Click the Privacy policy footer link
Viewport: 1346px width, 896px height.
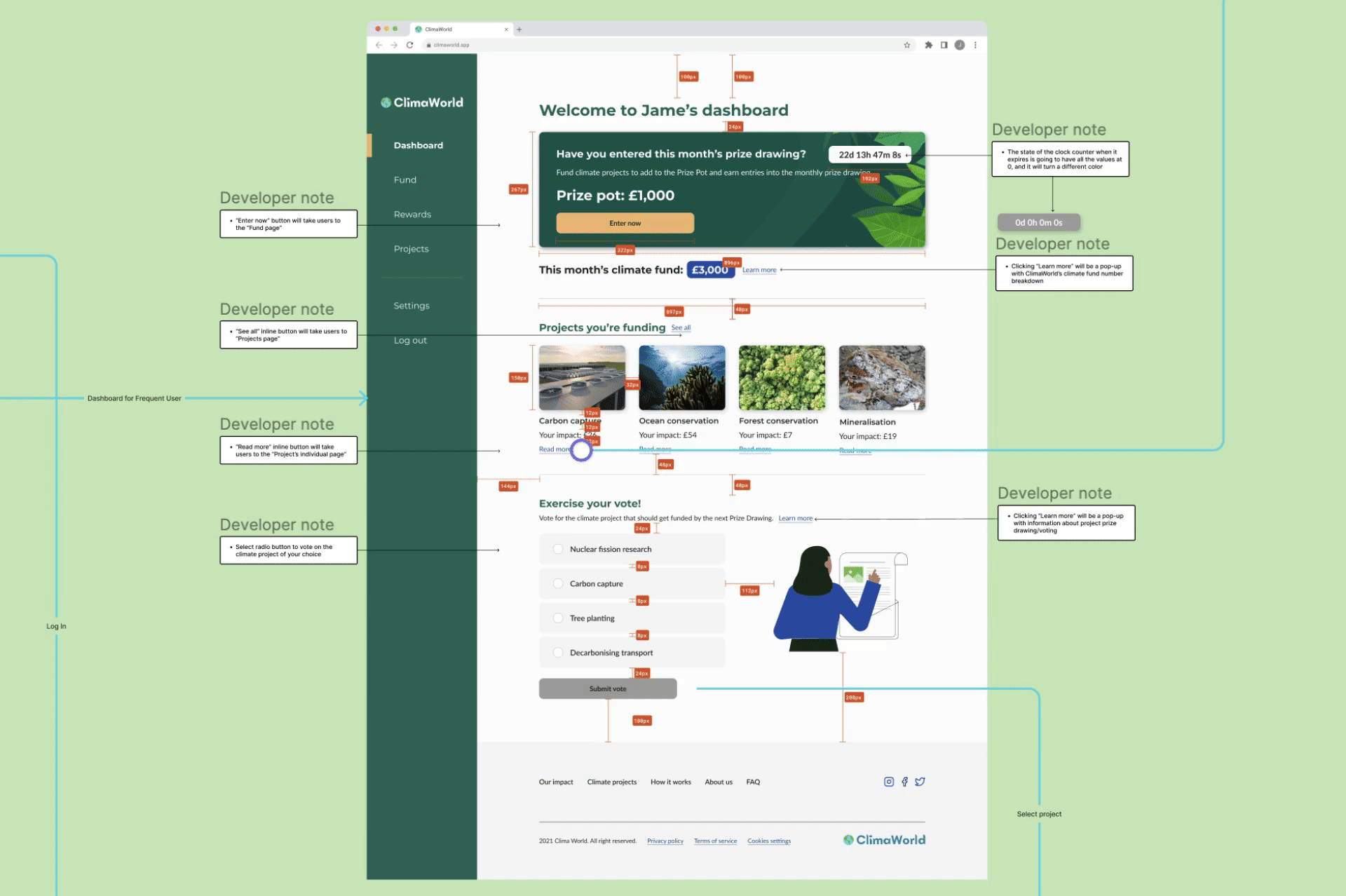665,841
